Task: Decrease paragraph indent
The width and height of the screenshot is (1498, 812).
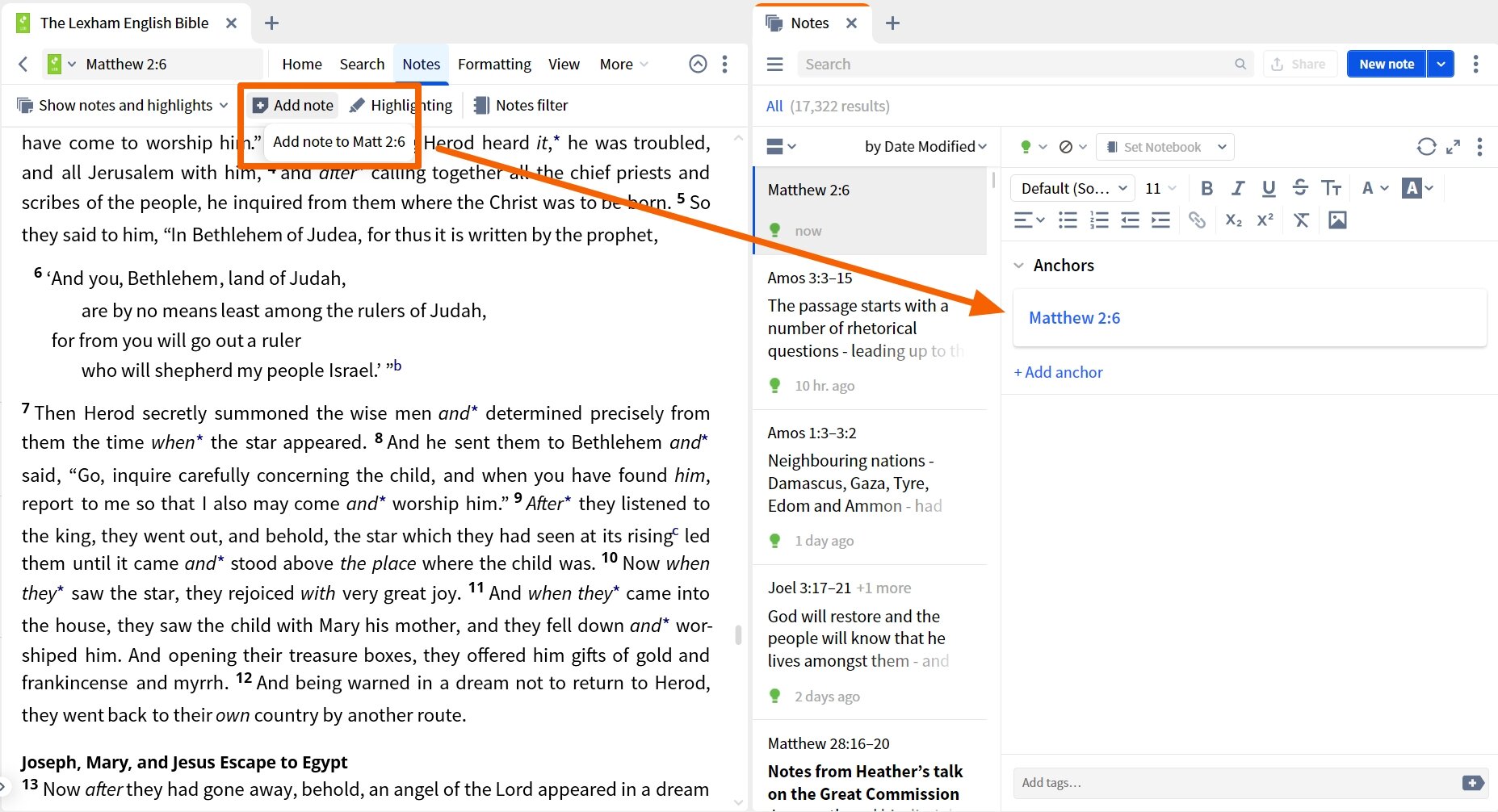Action: pos(1130,220)
